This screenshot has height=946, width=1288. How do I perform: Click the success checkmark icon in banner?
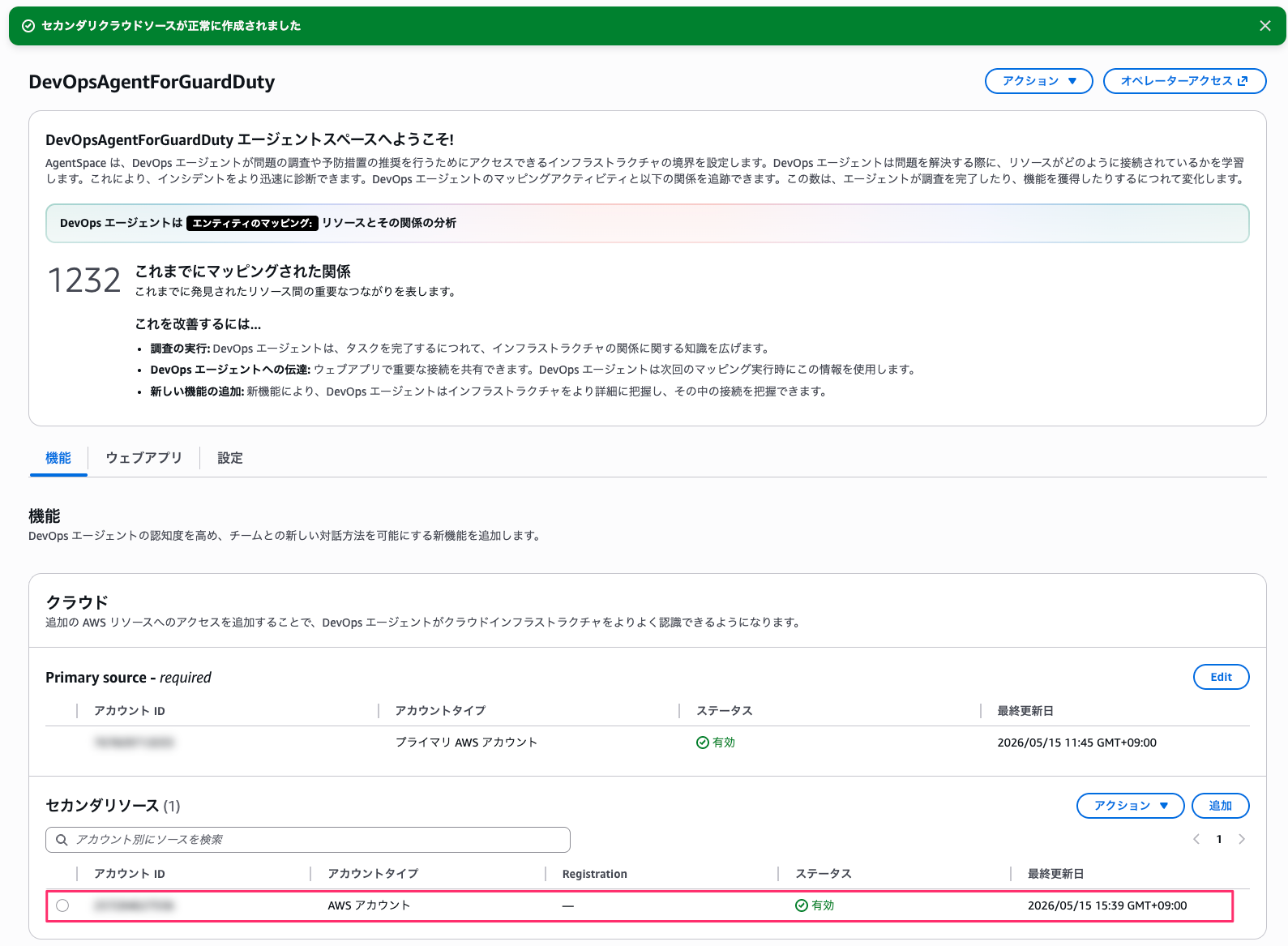click(28, 26)
